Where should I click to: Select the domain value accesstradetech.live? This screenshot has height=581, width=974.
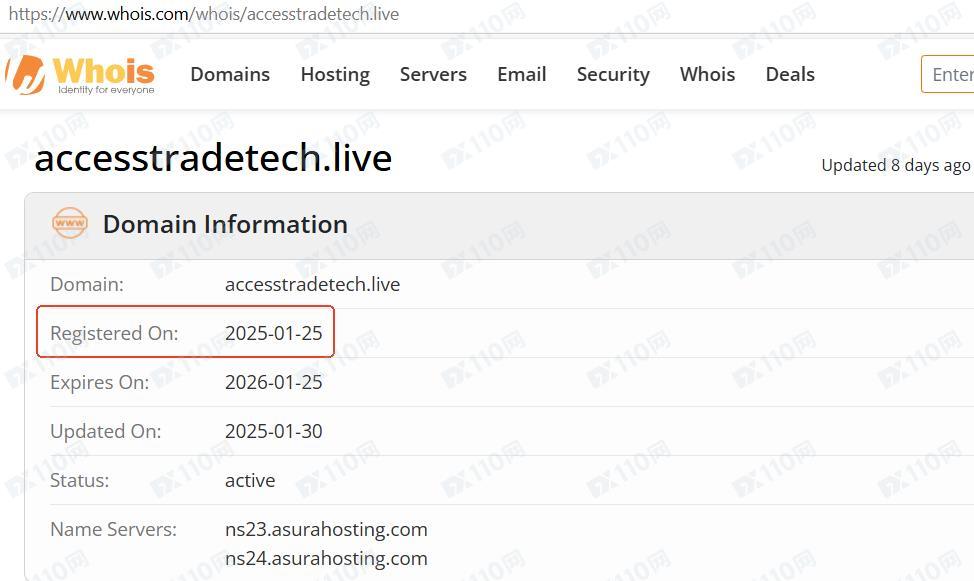tap(312, 285)
